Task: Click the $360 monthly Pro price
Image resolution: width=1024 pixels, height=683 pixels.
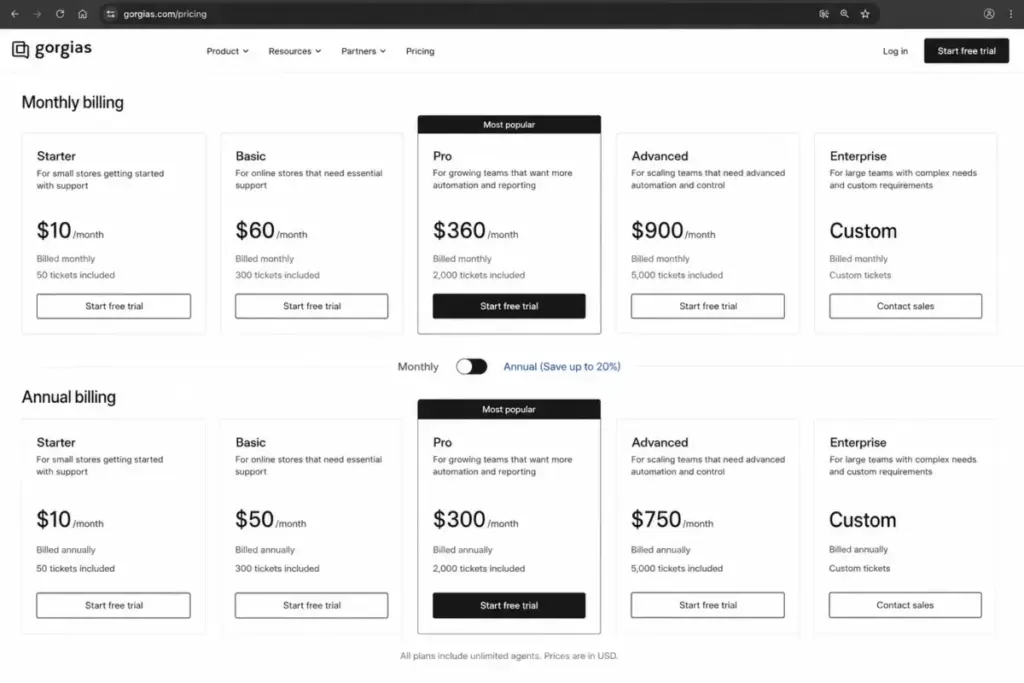Action: [459, 230]
